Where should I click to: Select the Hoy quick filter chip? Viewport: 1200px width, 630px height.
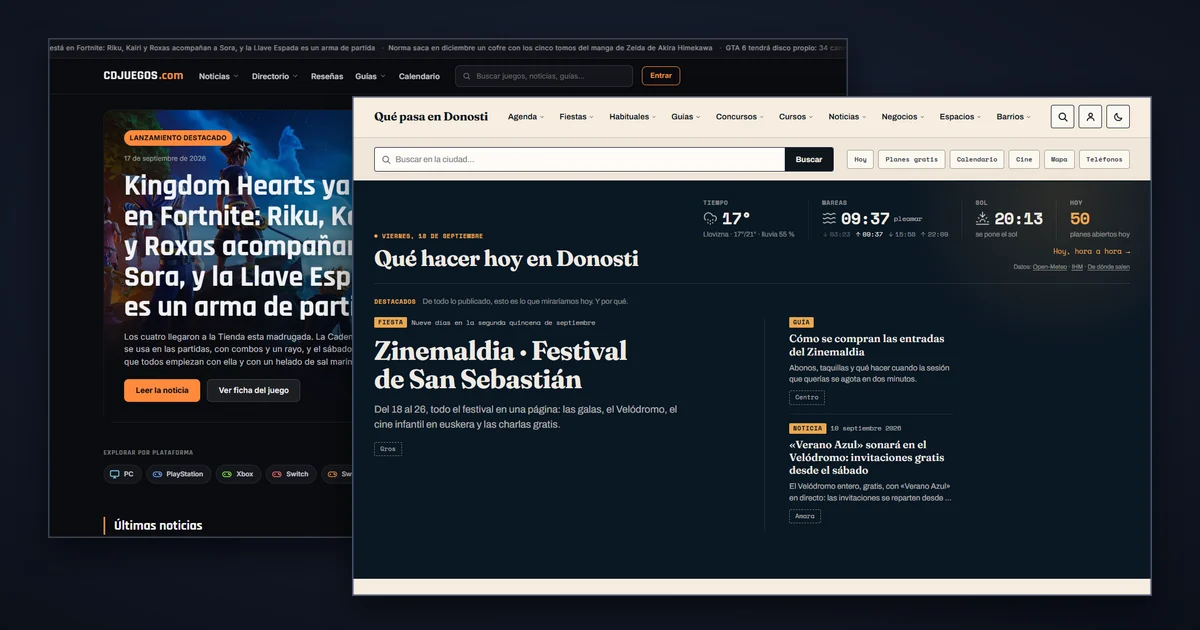pos(860,159)
